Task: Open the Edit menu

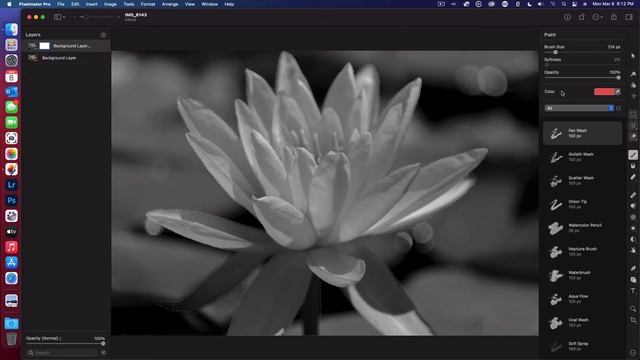Action: point(75,4)
